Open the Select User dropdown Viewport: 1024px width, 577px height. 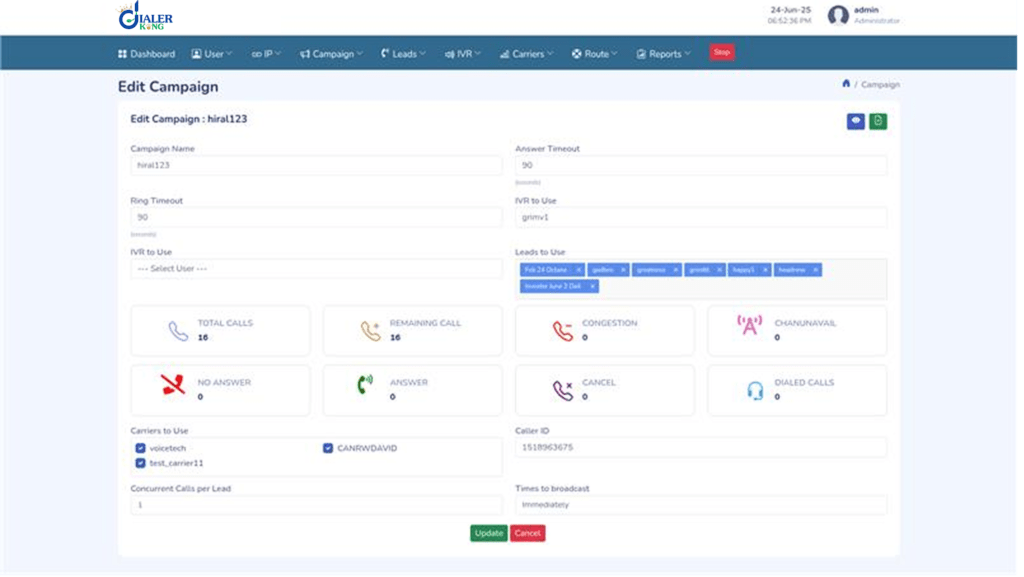318,270
